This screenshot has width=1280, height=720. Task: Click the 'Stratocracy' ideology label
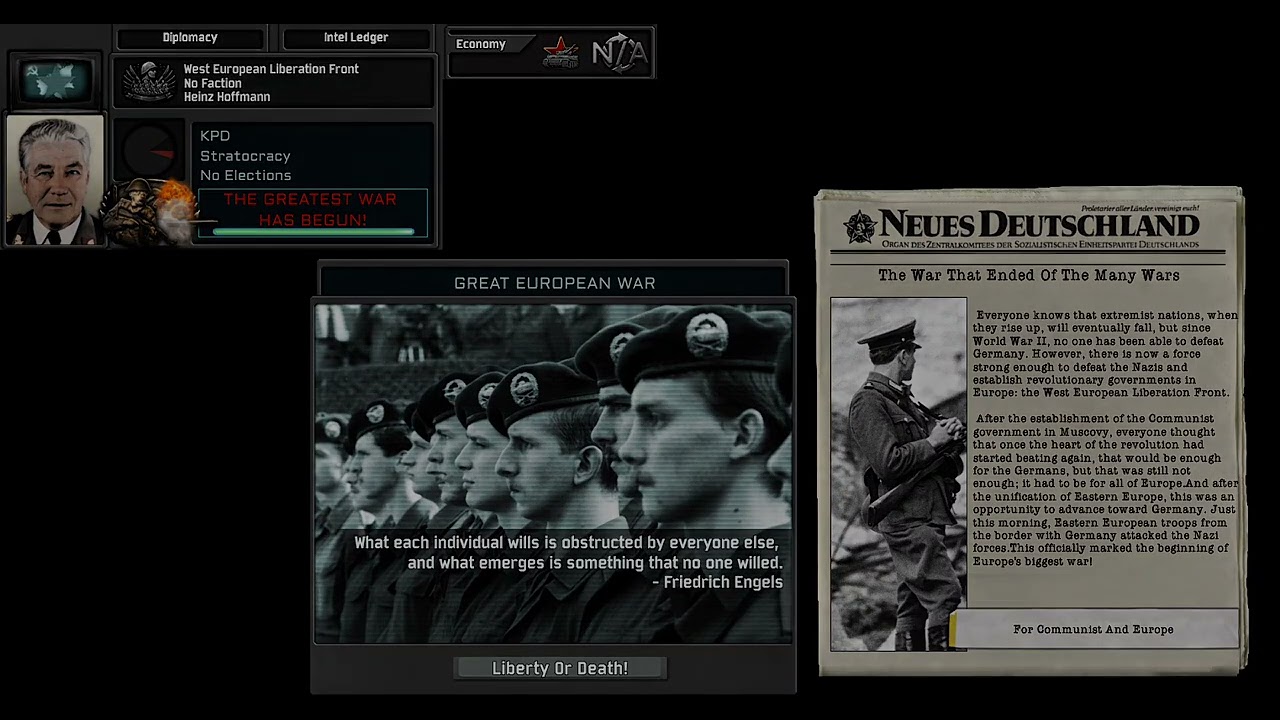coord(245,156)
